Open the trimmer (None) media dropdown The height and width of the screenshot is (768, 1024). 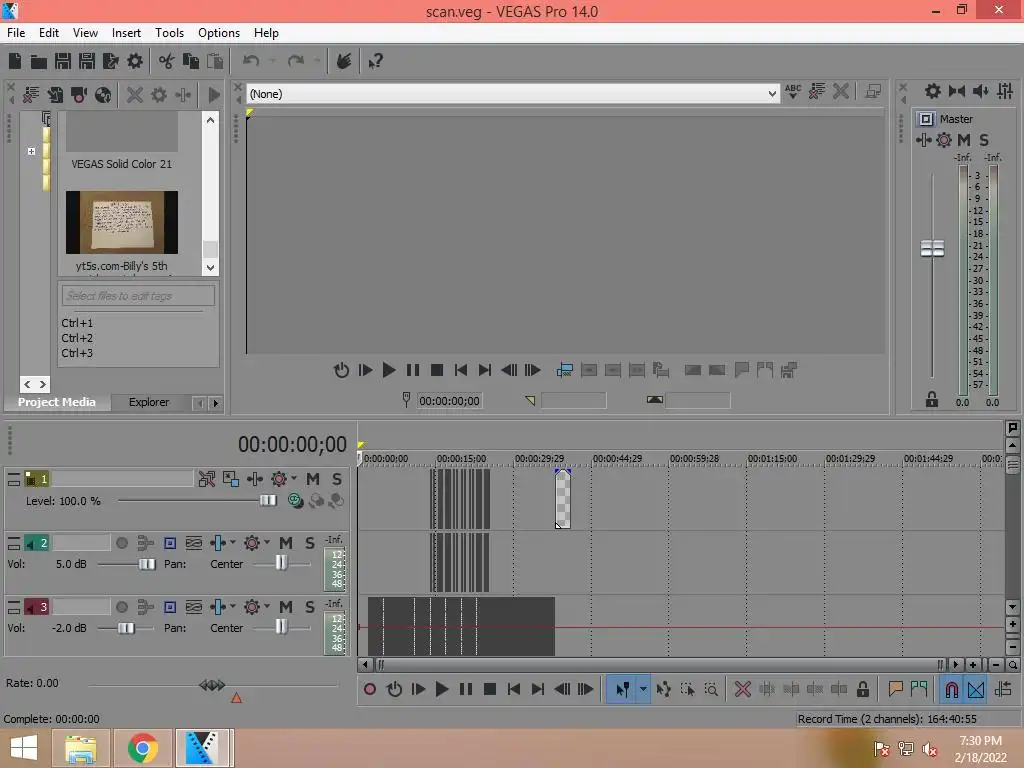[772, 94]
